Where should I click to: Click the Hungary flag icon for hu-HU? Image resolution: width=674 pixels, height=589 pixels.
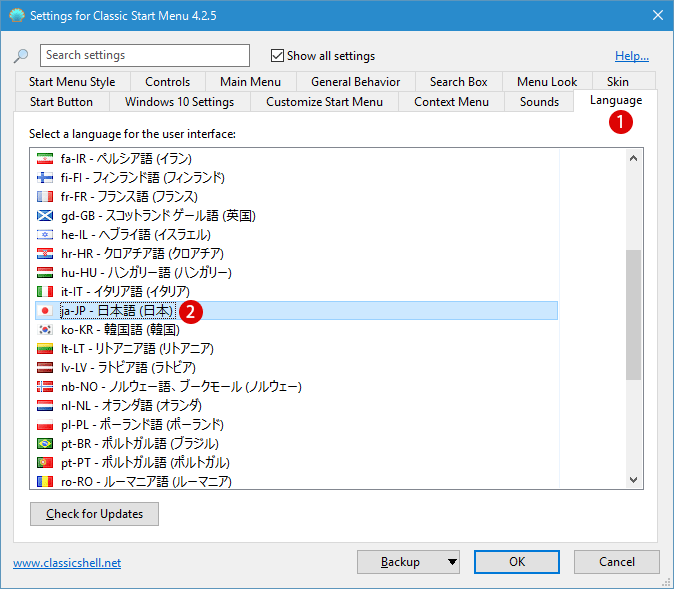pos(45,273)
